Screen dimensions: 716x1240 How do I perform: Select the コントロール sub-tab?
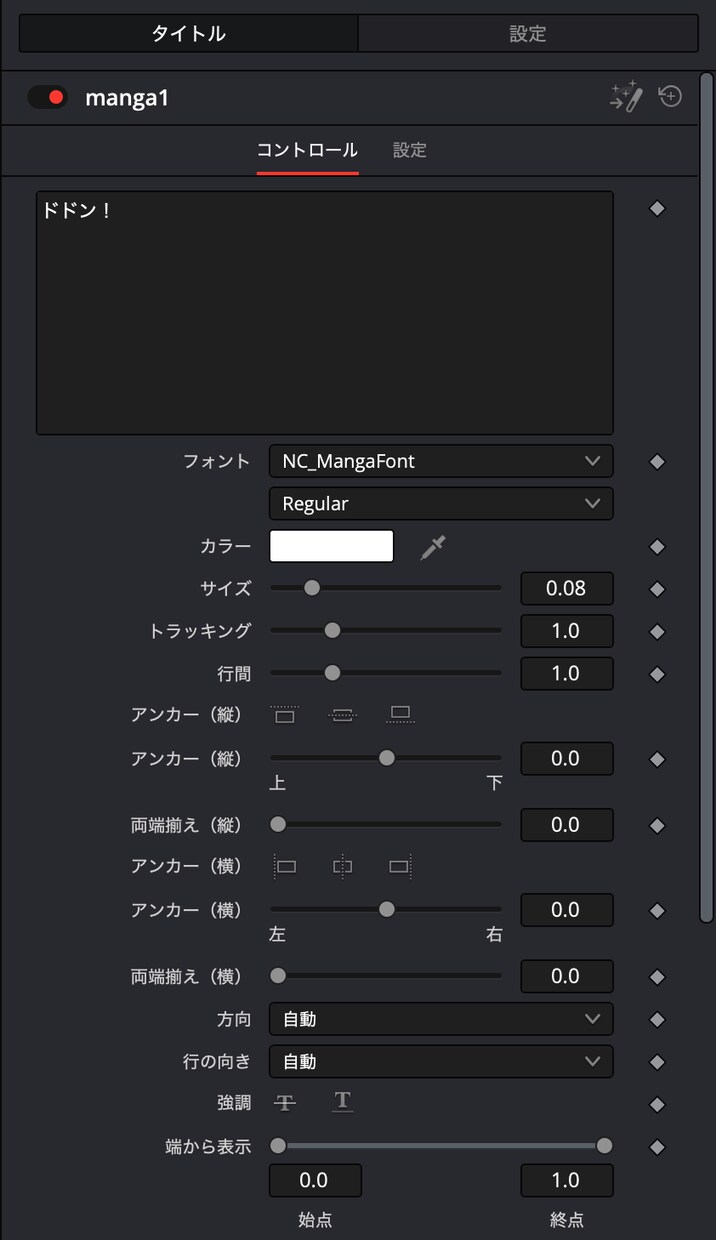(307, 150)
